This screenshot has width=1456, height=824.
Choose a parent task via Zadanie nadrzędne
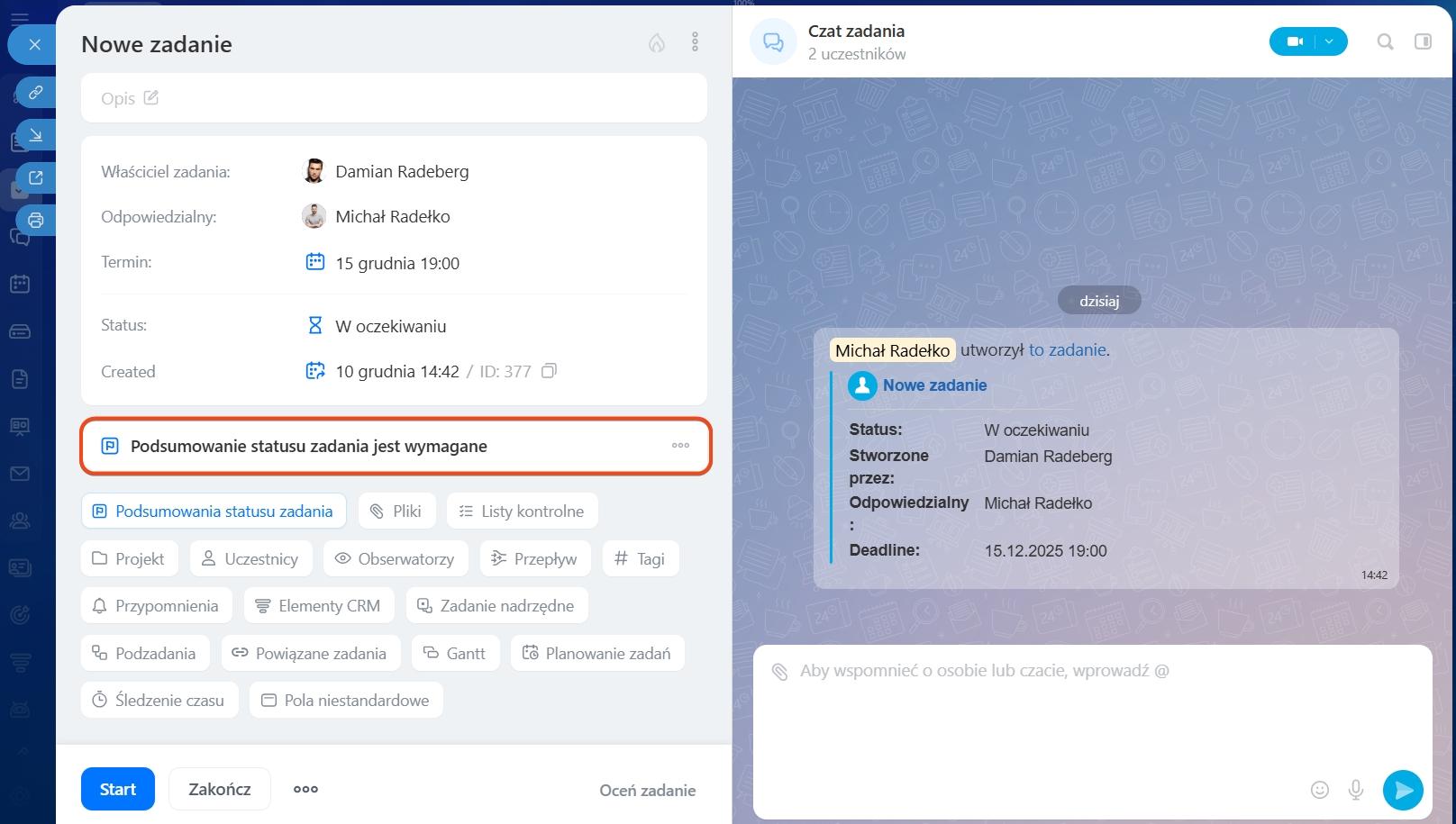(497, 605)
